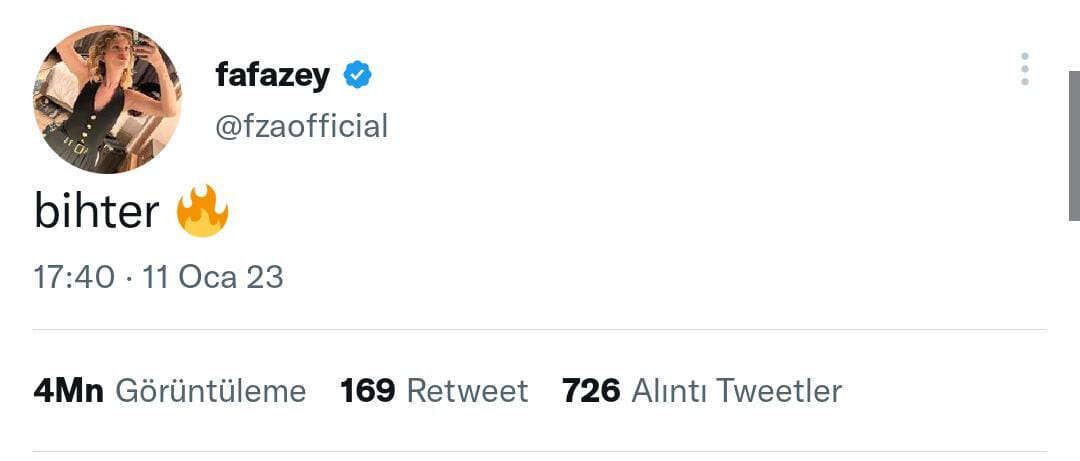Click the "169" retweet count
Screen dimensions: 1080x461
click(367, 390)
